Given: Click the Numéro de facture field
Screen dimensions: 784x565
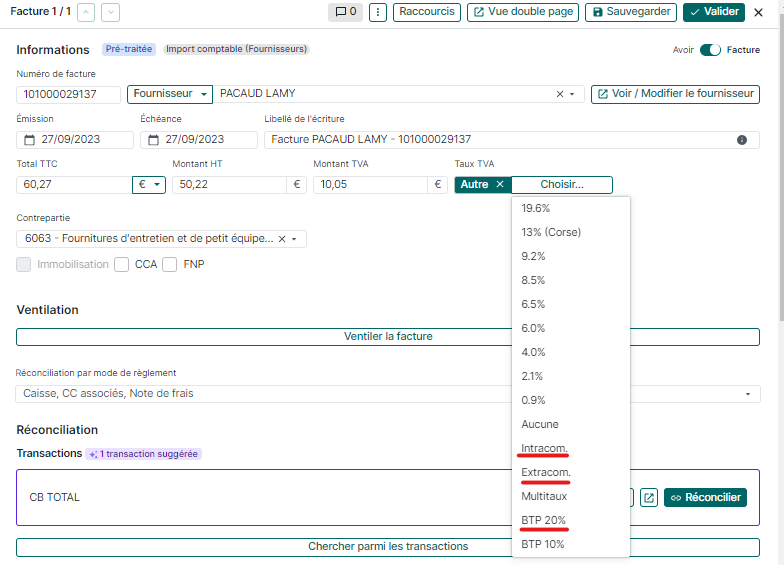Looking at the screenshot, I should pos(68,94).
